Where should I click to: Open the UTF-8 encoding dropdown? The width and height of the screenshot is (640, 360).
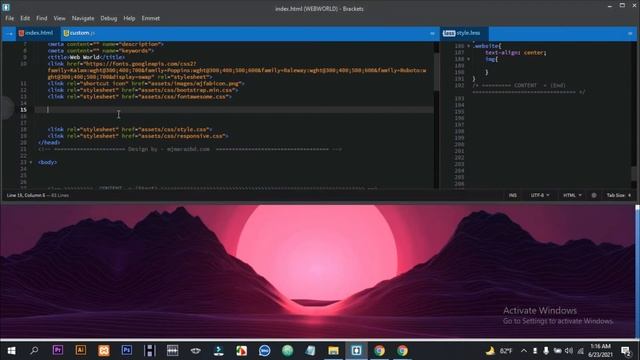pos(540,196)
